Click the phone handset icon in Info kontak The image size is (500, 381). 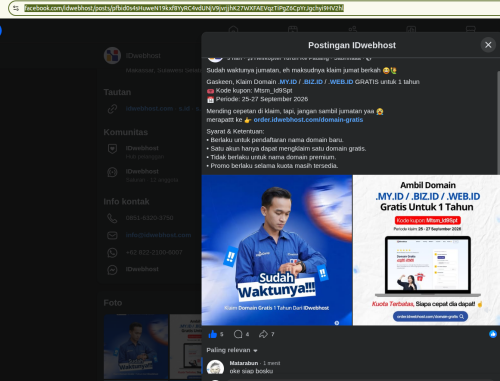click(112, 218)
